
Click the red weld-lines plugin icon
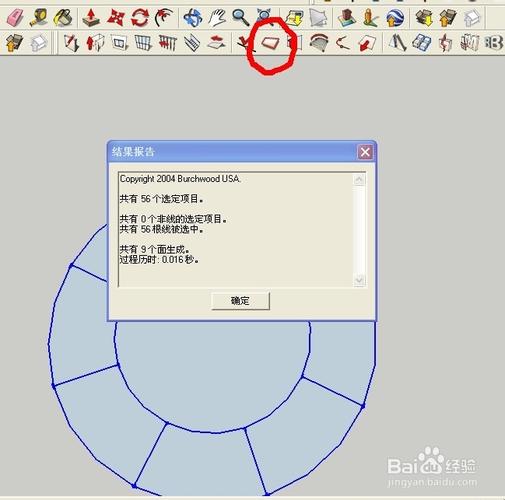(x=246, y=43)
